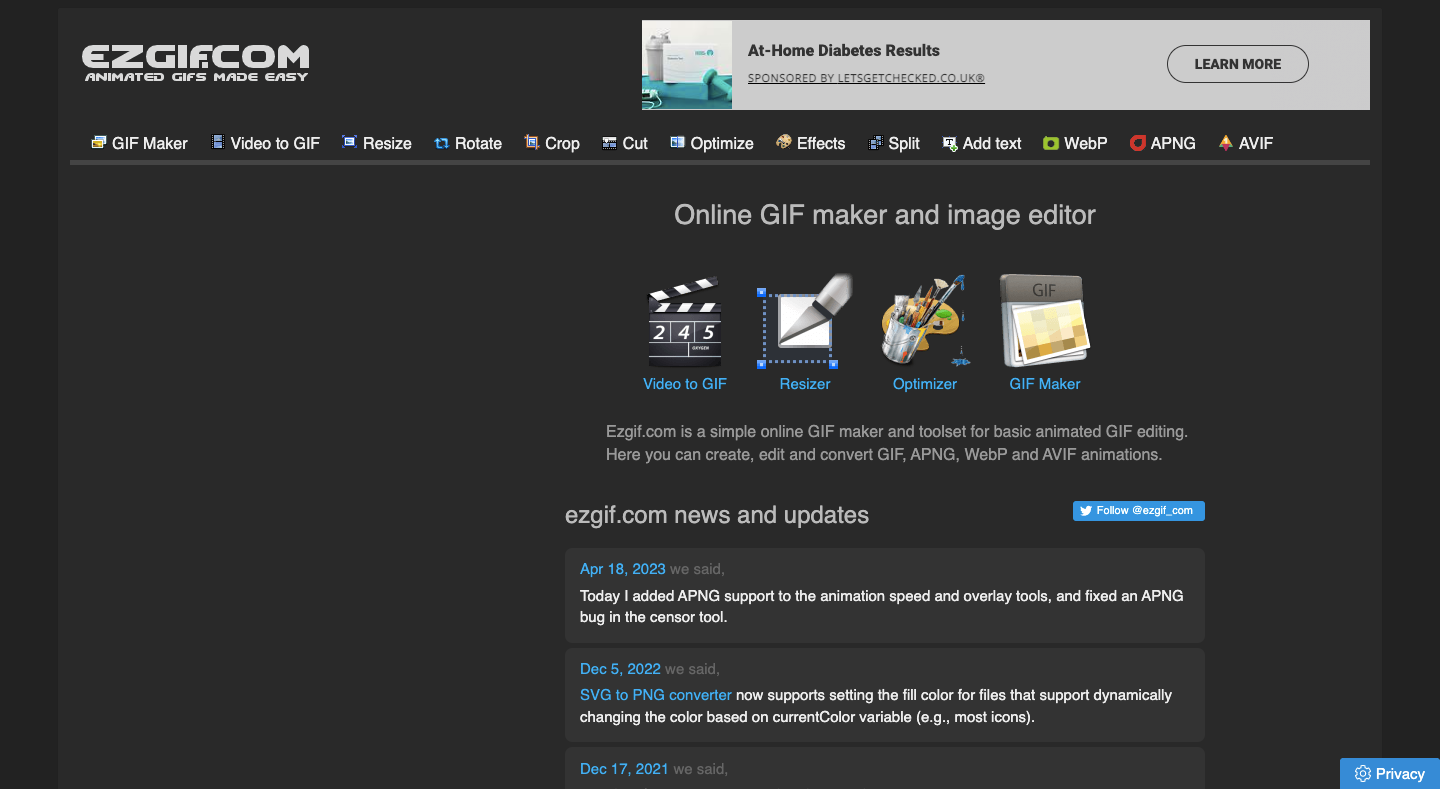Open the Privacy settings button
The width and height of the screenshot is (1440, 789).
(x=1389, y=773)
